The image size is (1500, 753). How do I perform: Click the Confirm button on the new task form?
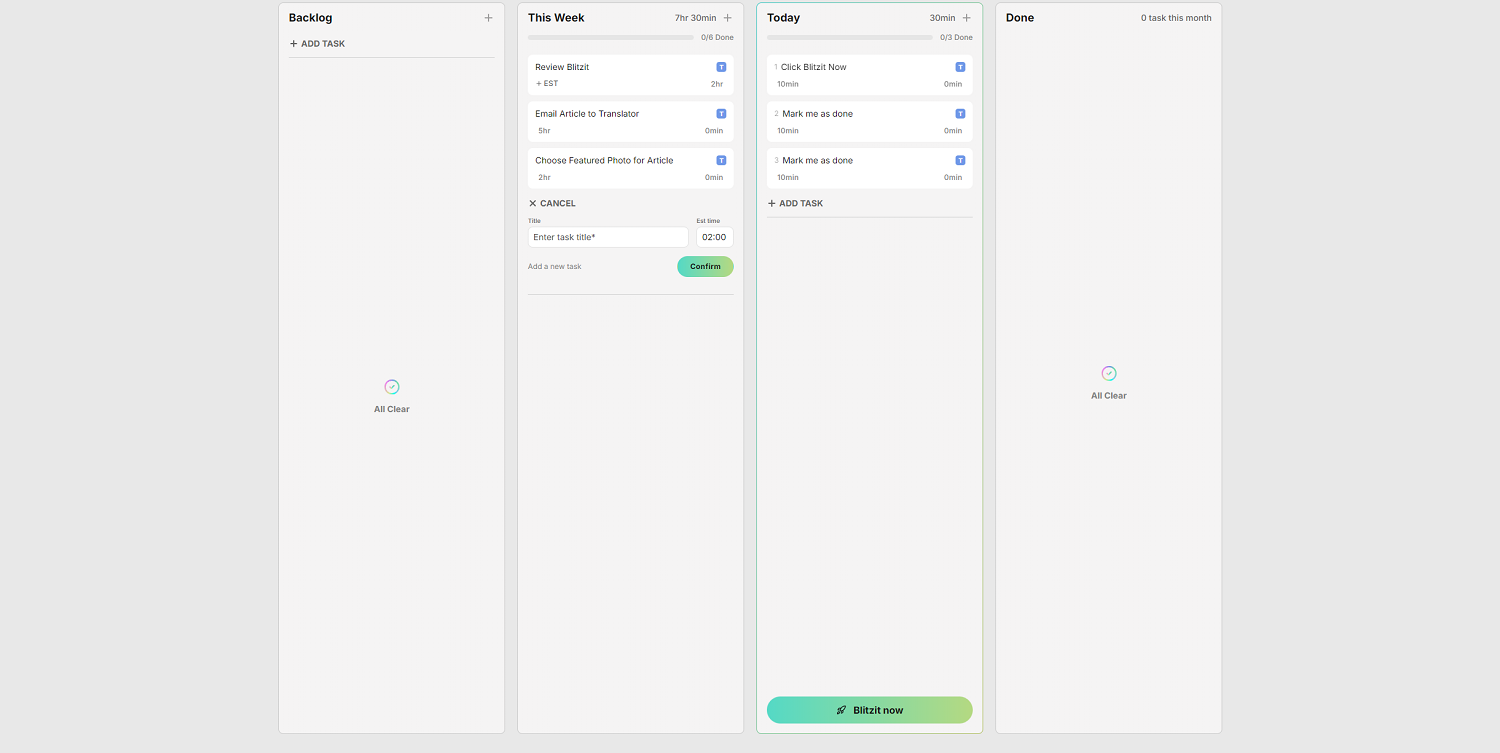point(705,266)
